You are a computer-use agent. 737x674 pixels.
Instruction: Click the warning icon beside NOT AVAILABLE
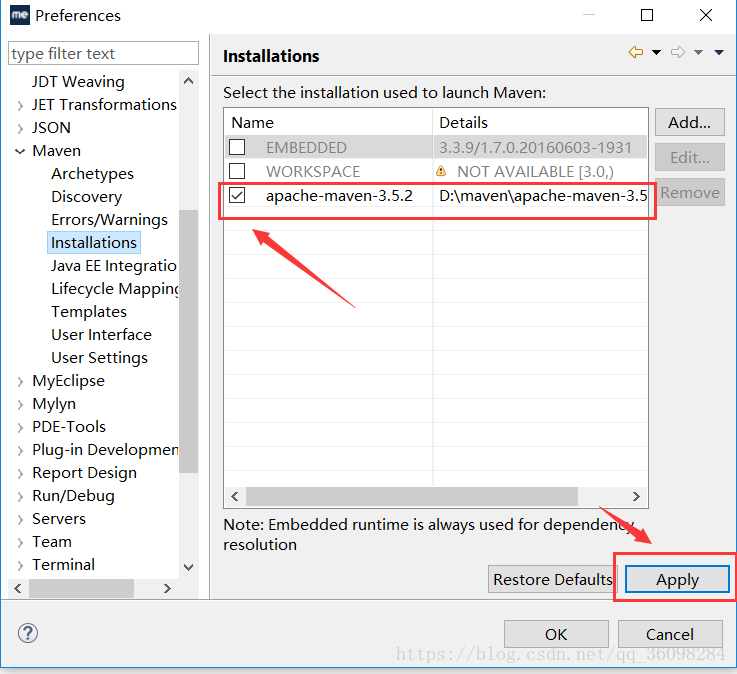click(x=441, y=171)
